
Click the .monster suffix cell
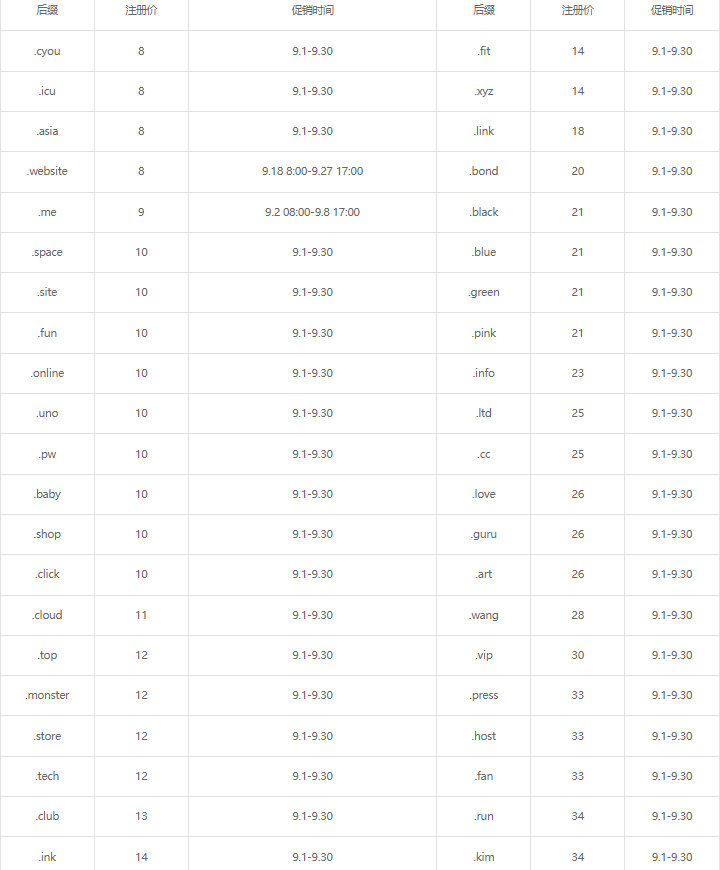click(x=47, y=695)
